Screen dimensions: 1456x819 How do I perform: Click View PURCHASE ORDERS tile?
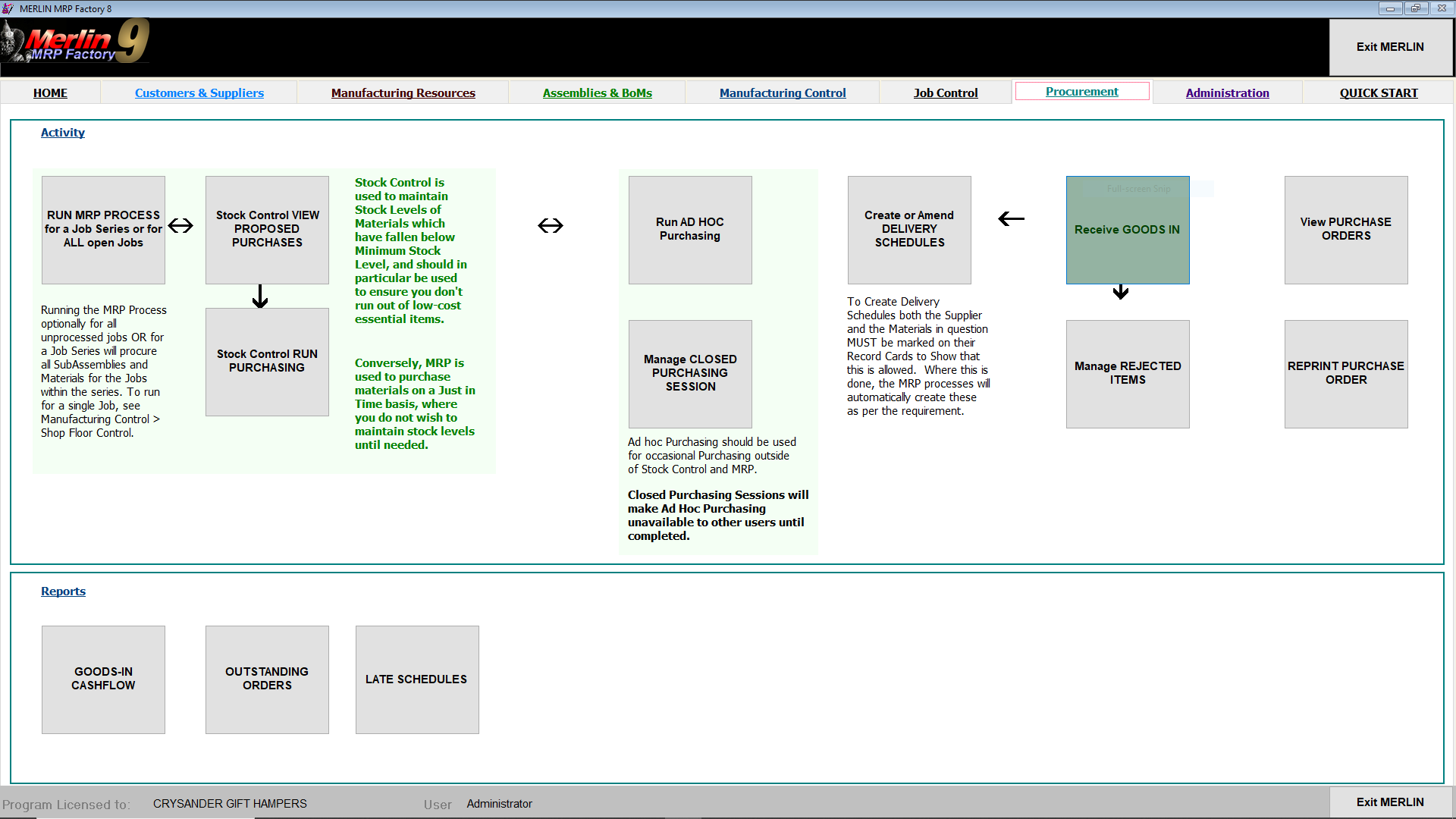[1346, 230]
